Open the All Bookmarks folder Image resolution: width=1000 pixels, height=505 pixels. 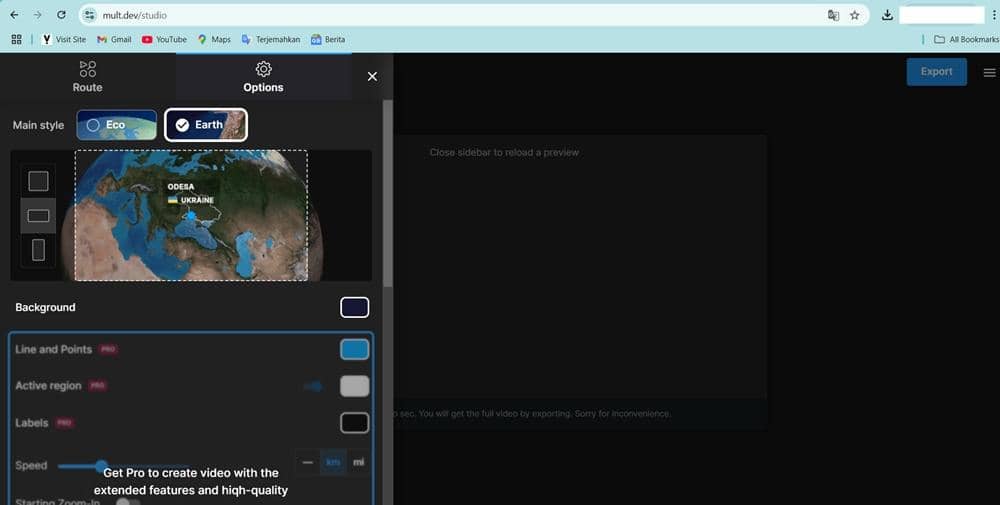point(965,39)
